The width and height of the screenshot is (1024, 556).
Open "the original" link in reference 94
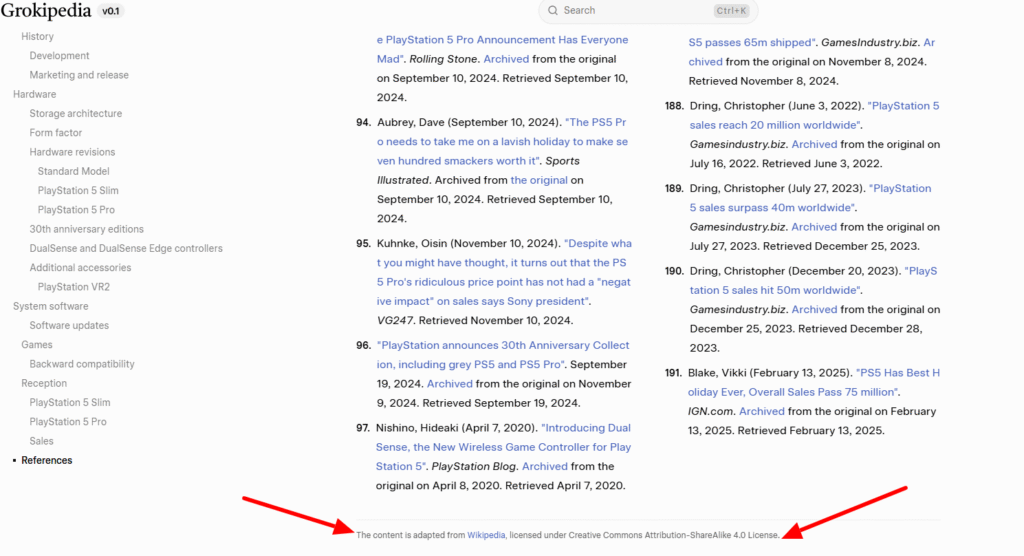tap(539, 180)
